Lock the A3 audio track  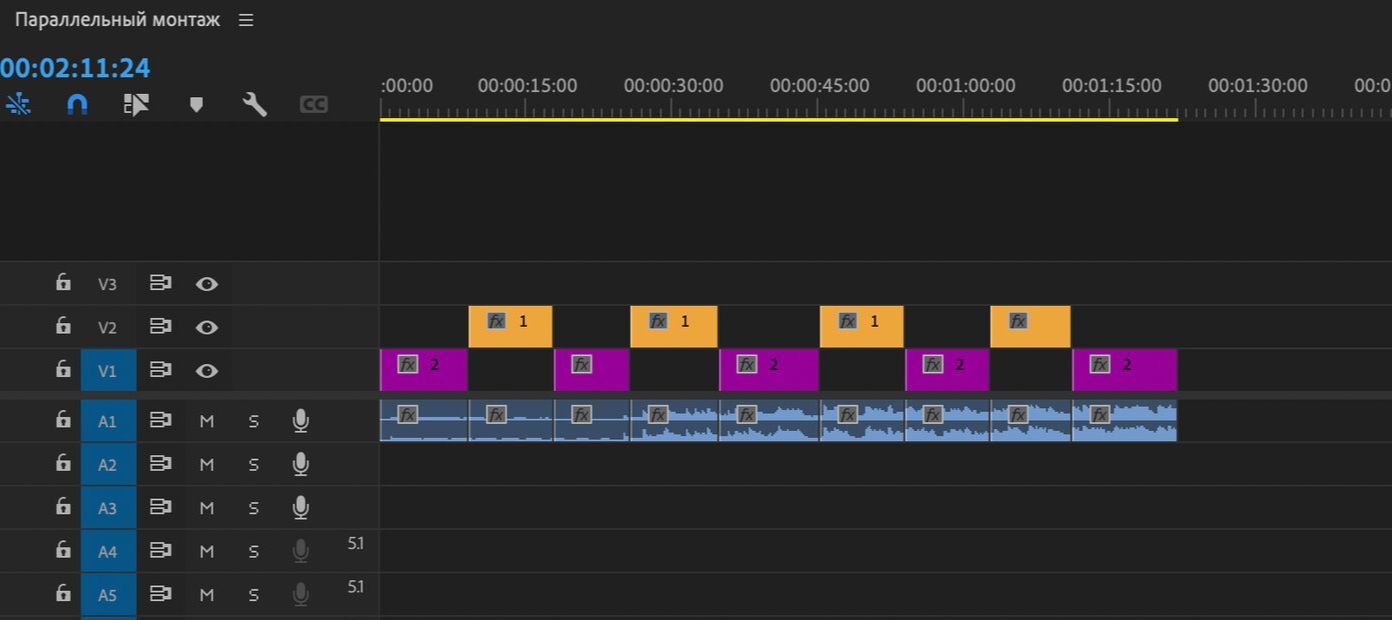tap(63, 507)
